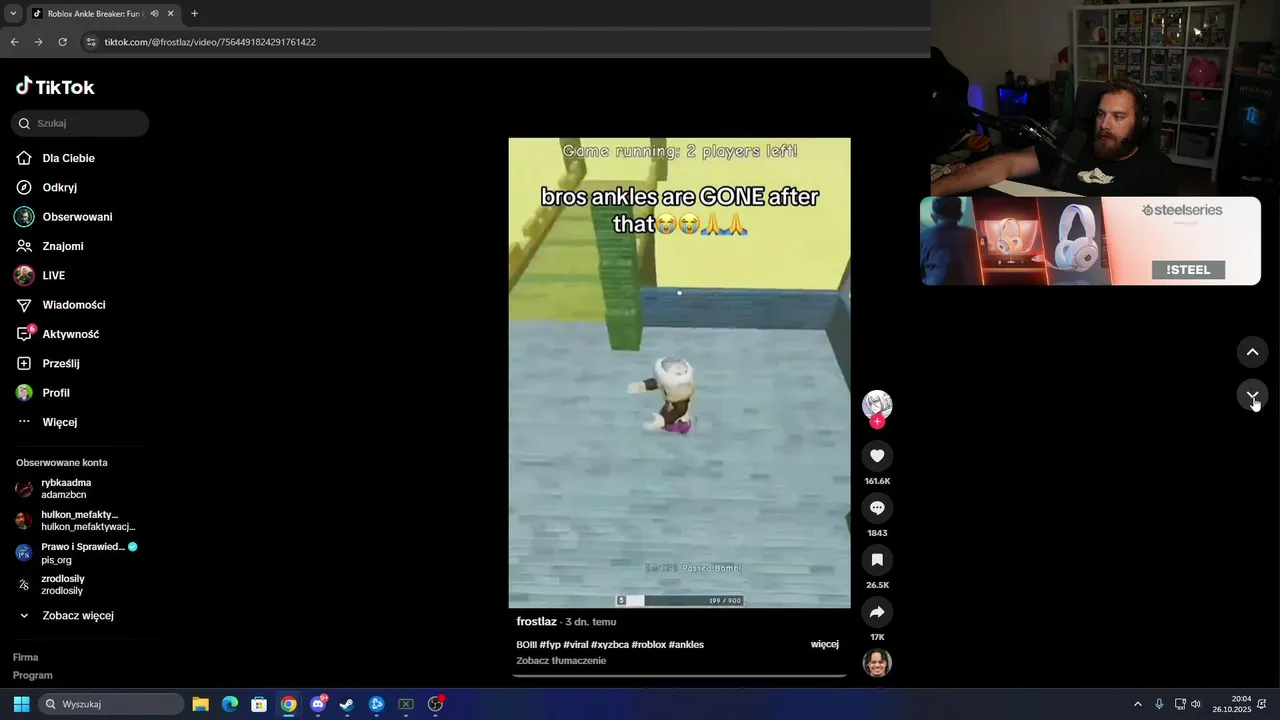Expand caption with więcej
Image resolution: width=1280 pixels, height=720 pixels.
pyautogui.click(x=824, y=645)
